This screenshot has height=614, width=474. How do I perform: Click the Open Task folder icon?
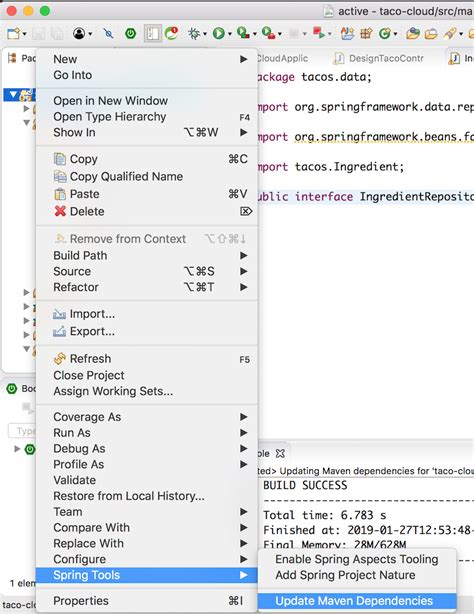coord(431,34)
